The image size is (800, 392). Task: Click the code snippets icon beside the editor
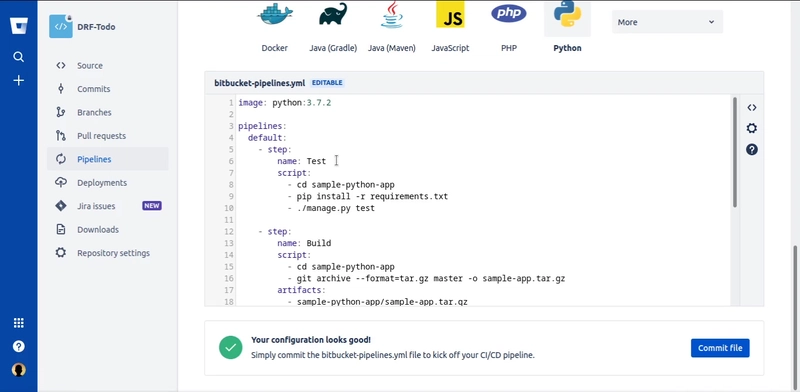click(752, 108)
